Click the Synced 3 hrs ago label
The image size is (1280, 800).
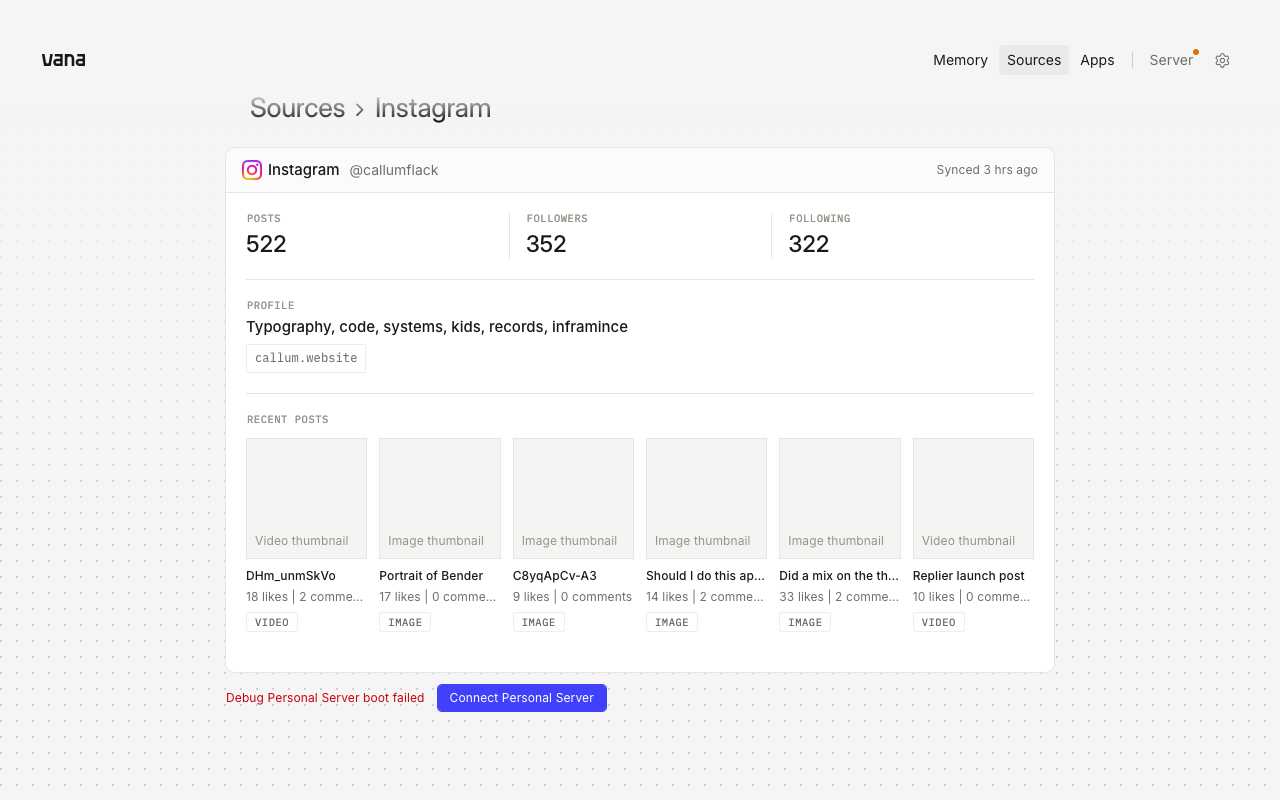[x=987, y=170]
